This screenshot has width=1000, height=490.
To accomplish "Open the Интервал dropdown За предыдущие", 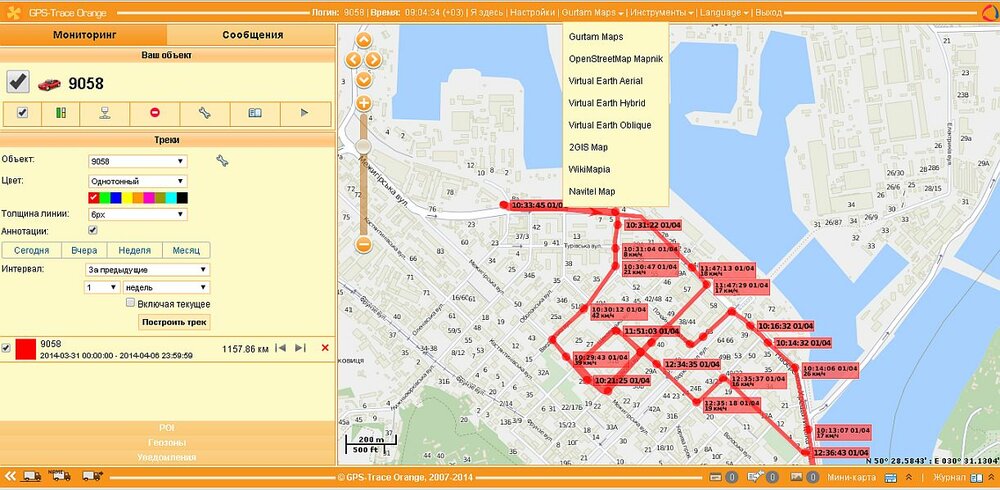I will click(147, 270).
